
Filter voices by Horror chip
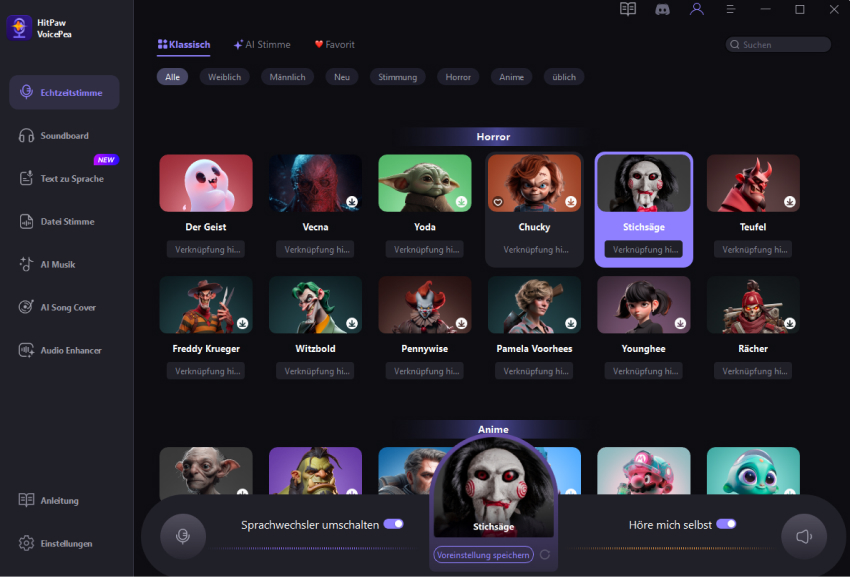click(458, 77)
